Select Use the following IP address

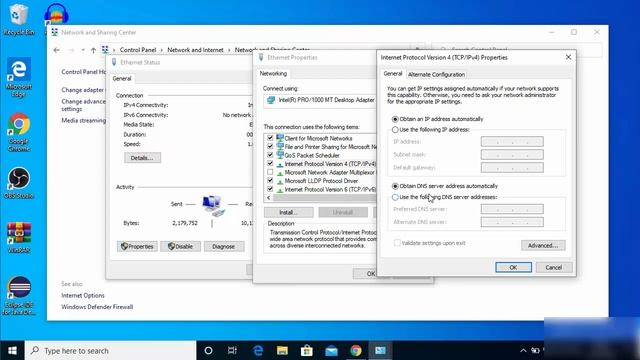(x=395, y=130)
